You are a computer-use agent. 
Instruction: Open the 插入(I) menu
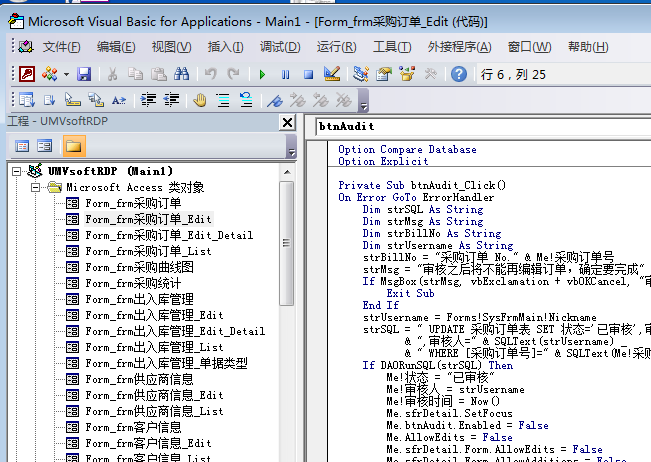coord(225,47)
